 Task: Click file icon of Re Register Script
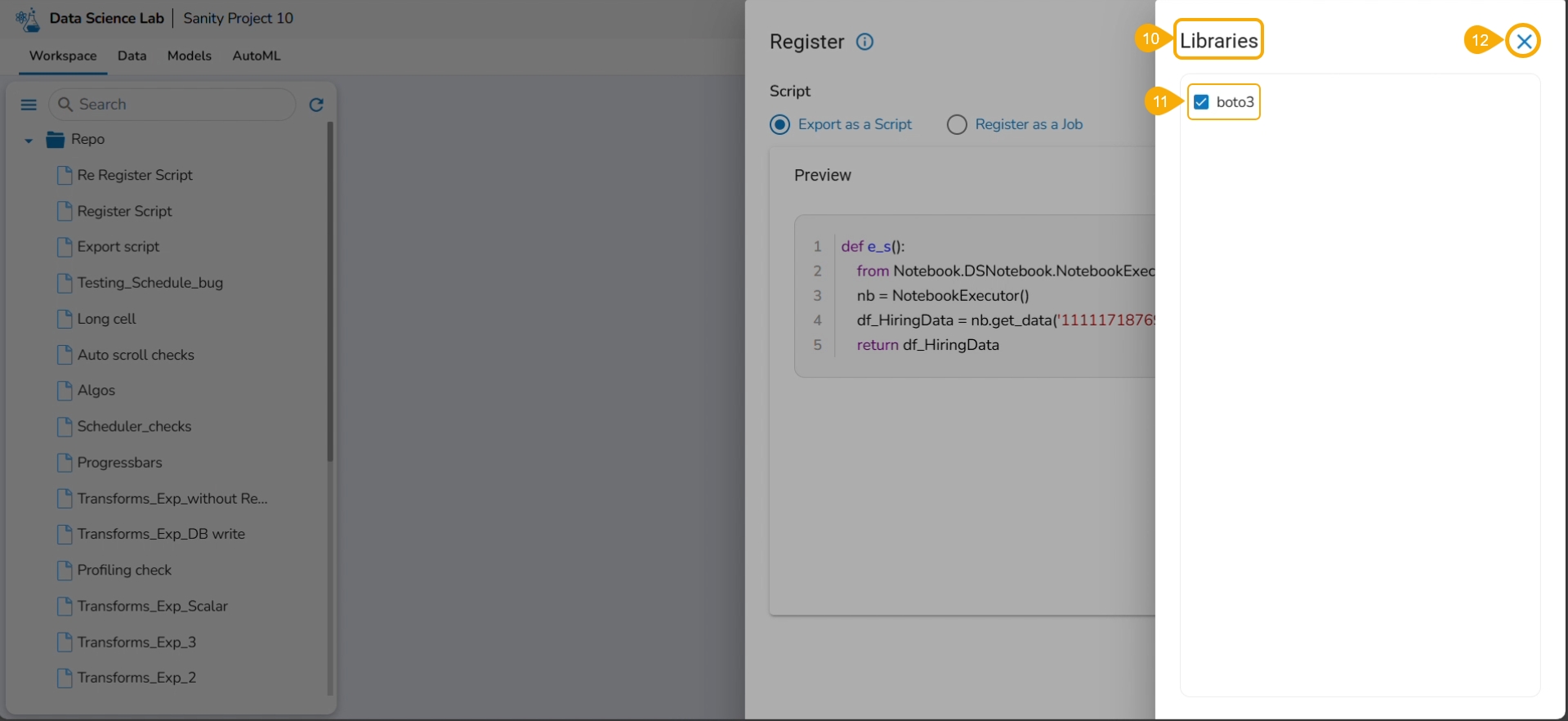pos(65,175)
